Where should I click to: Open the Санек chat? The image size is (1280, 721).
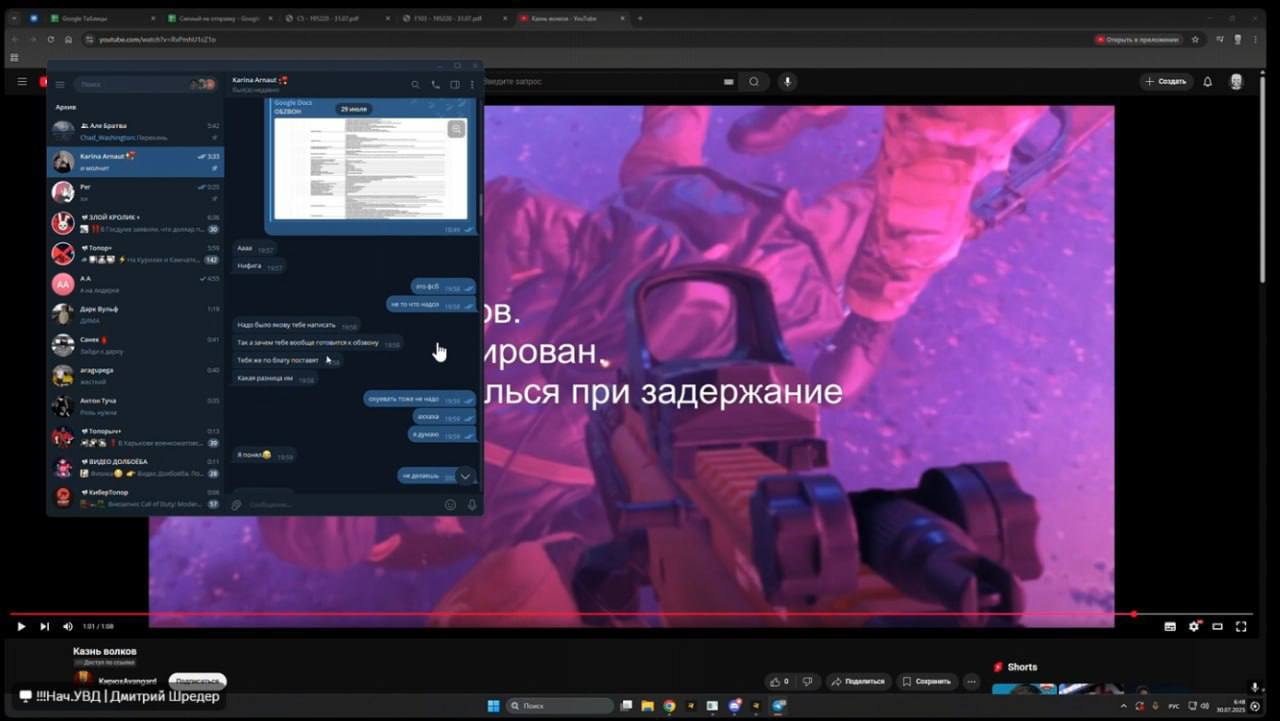(x=135, y=345)
